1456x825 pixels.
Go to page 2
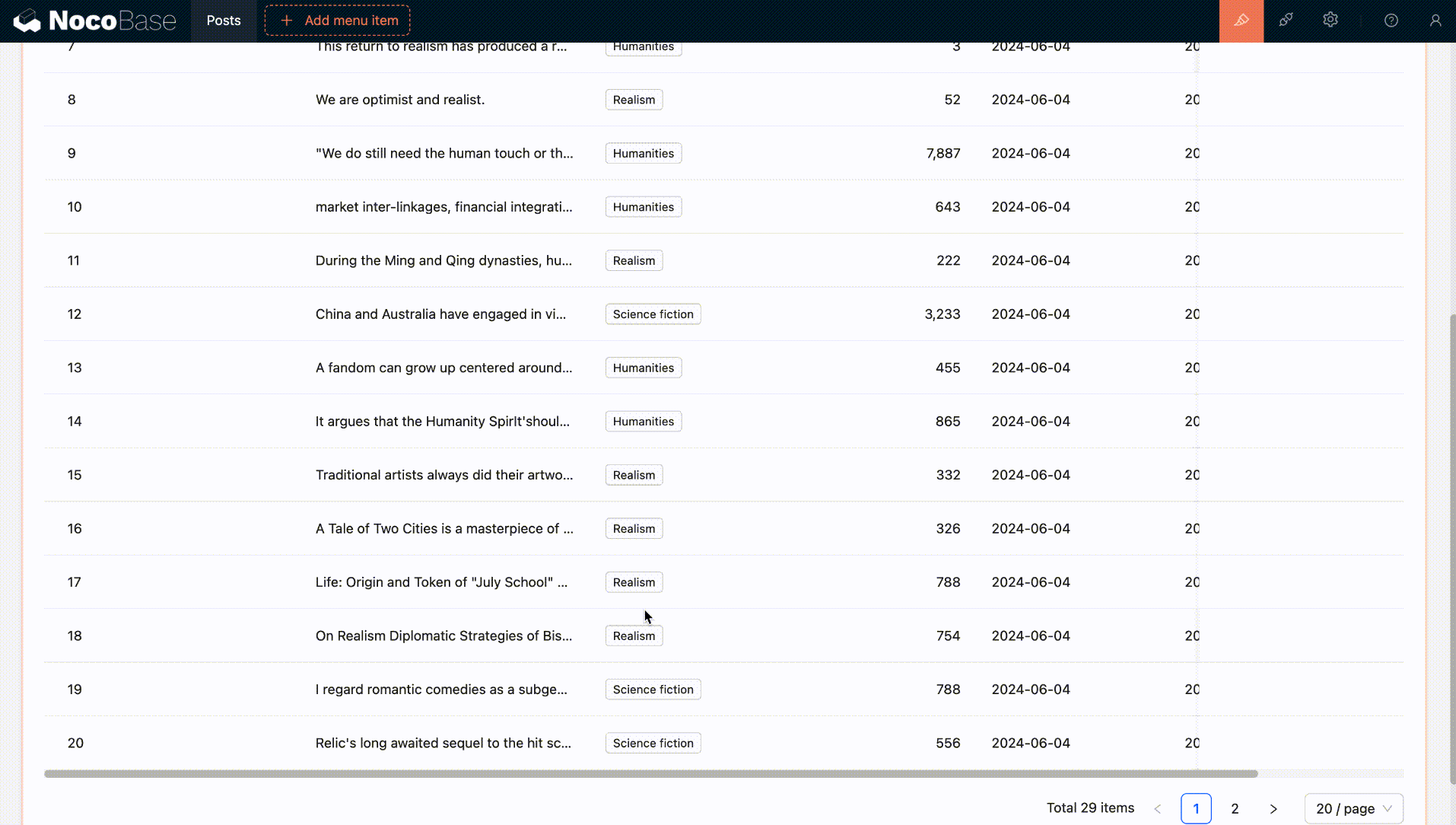pyautogui.click(x=1235, y=808)
